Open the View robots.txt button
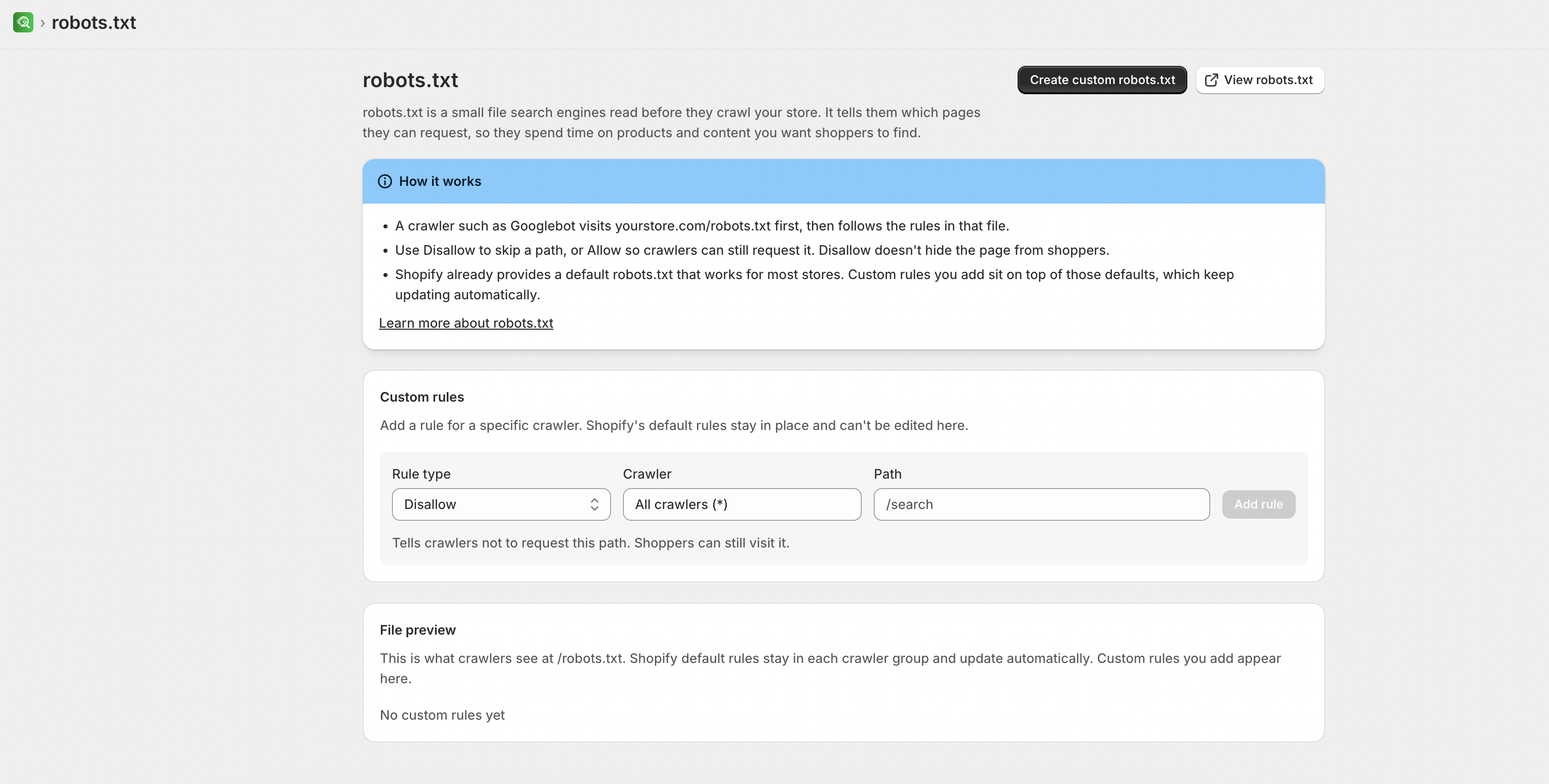1549x784 pixels. tap(1260, 80)
